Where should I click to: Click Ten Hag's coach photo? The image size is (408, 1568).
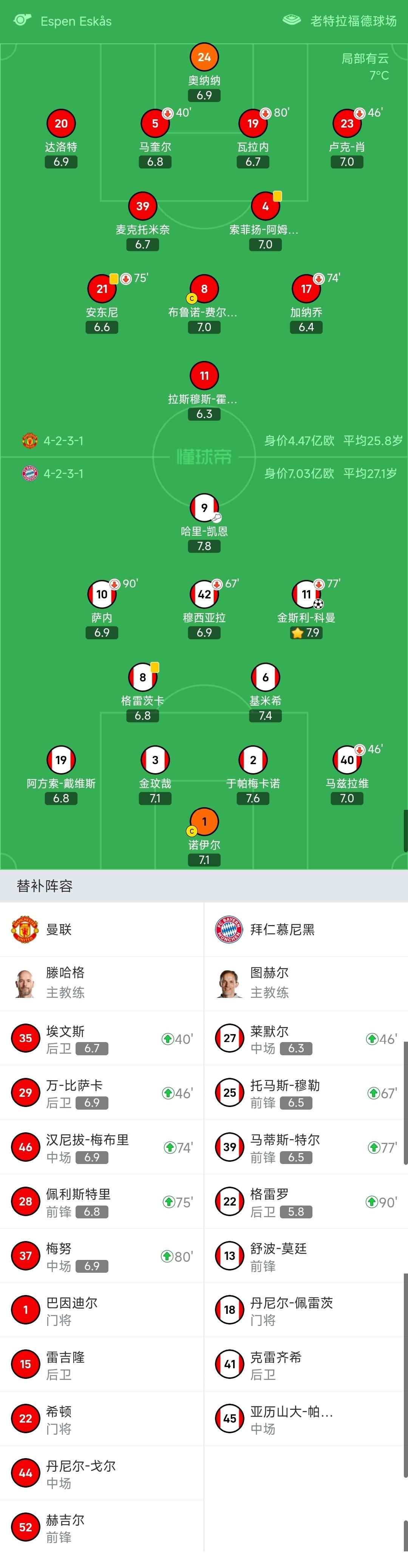[x=25, y=983]
